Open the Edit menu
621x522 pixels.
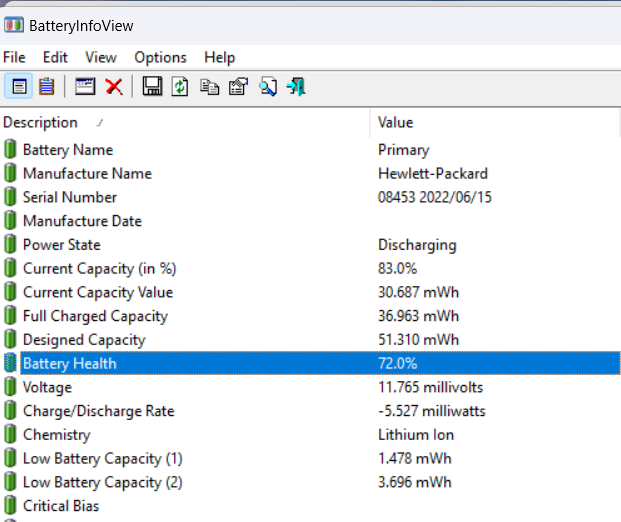[x=55, y=57]
